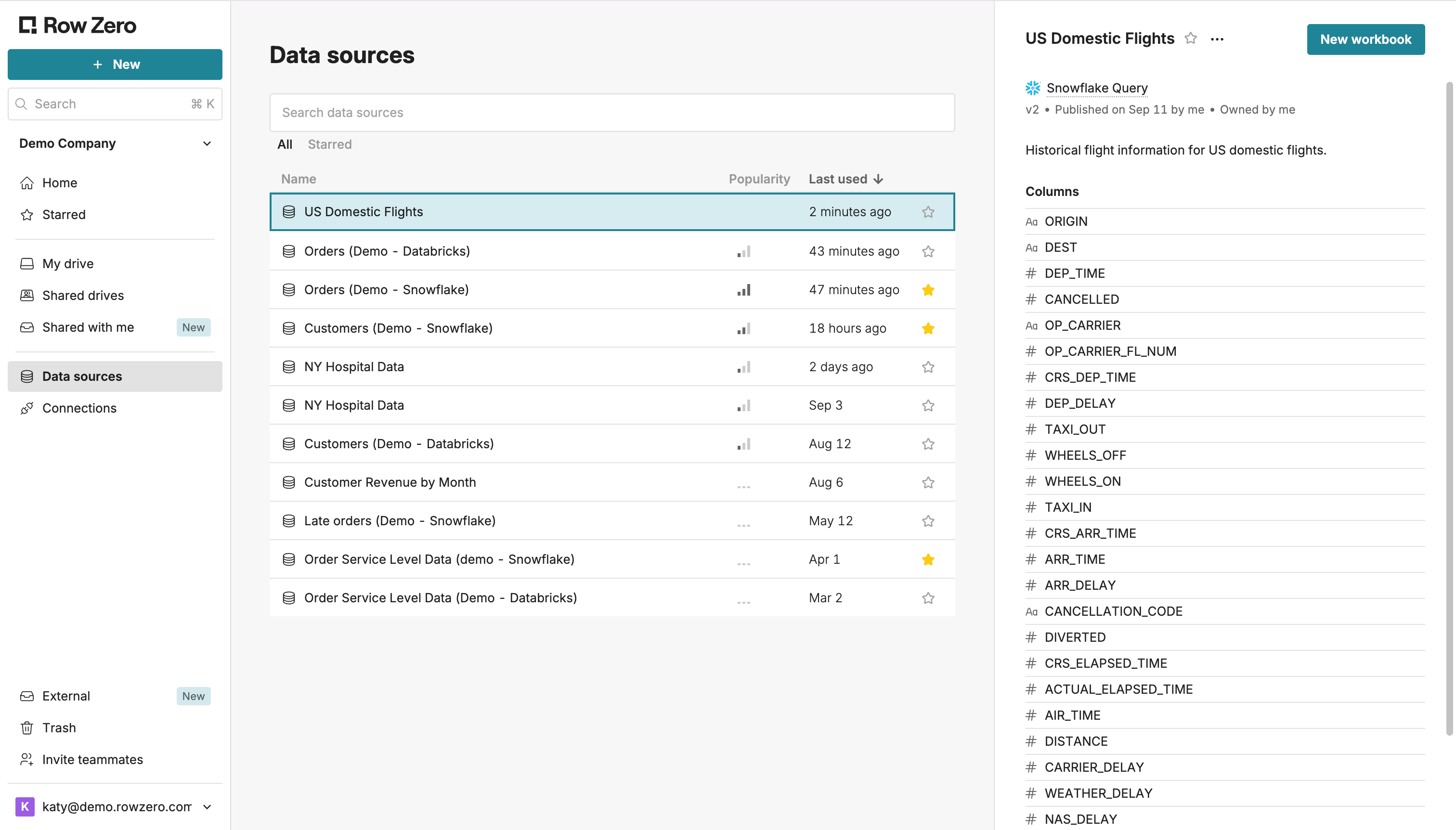Star US Domestic Flights in the details panel
This screenshot has height=830, width=1456.
1190,38
